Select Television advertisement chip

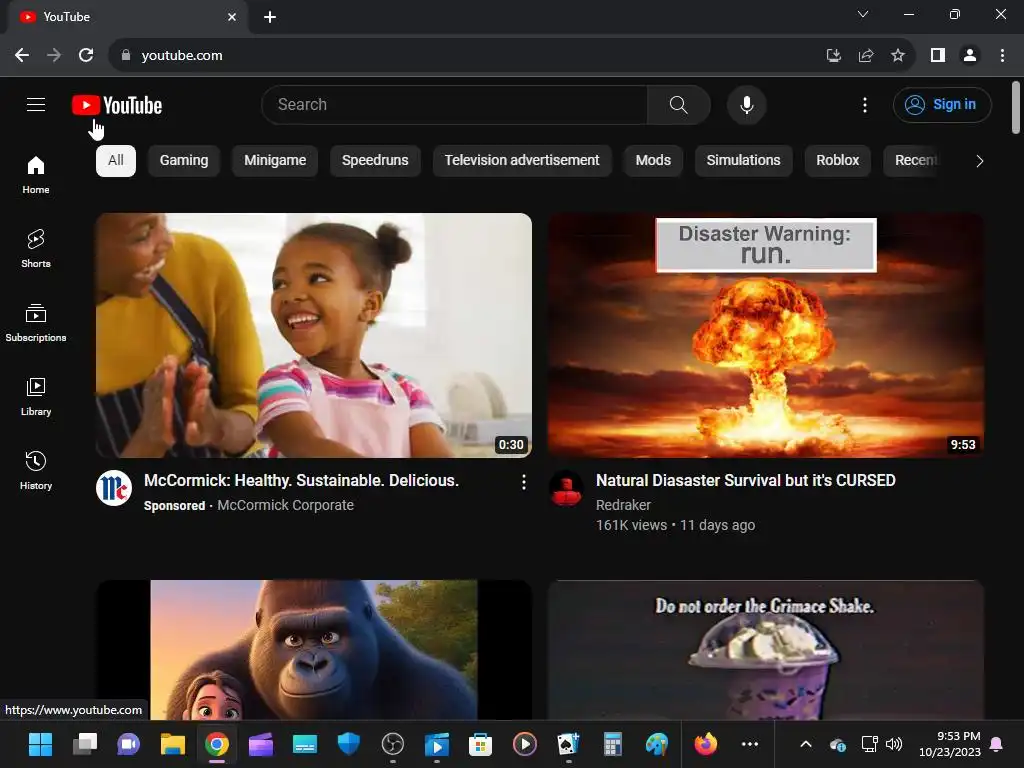(x=522, y=161)
